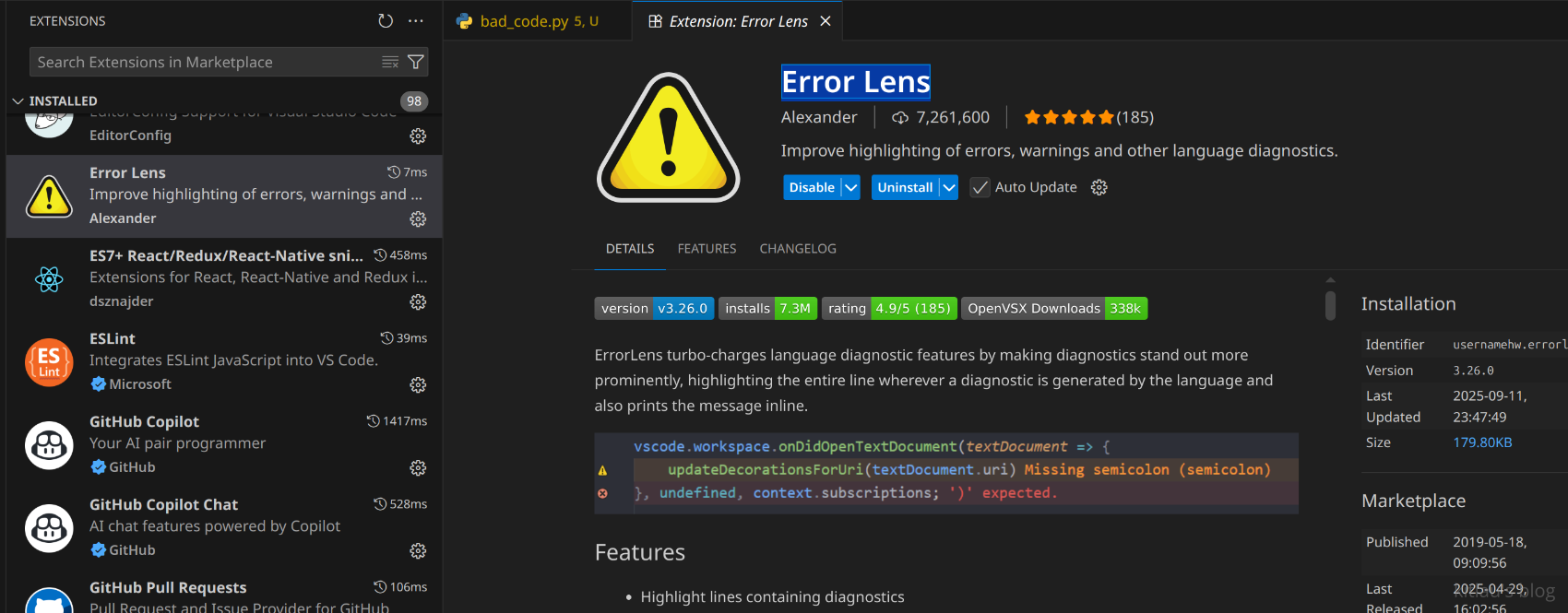Click the Search Extensions in Marketplace field
The height and width of the screenshot is (613, 1568).
203,62
